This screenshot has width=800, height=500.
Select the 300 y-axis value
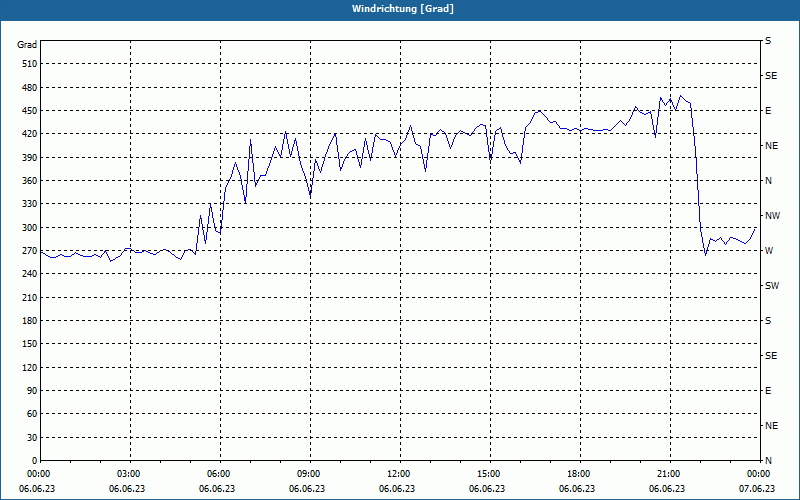pyautogui.click(x=30, y=228)
